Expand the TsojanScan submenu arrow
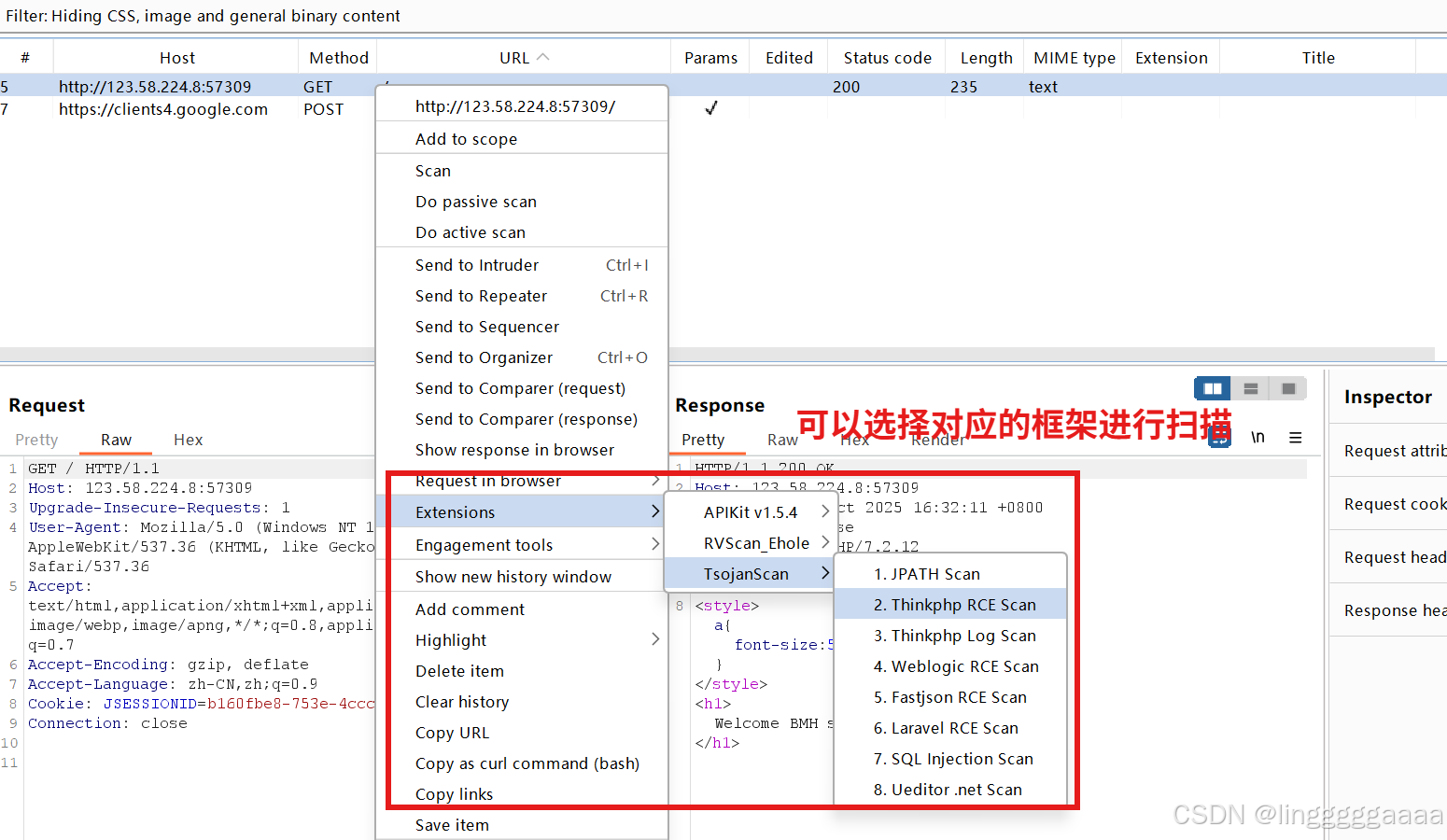This screenshot has height=840, width=1447. click(x=825, y=573)
